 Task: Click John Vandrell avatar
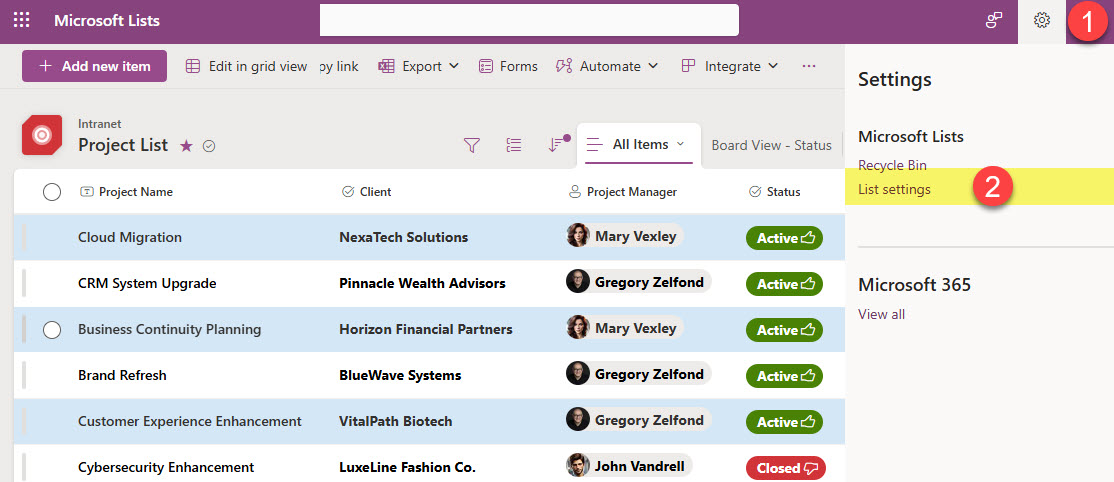click(x=578, y=465)
